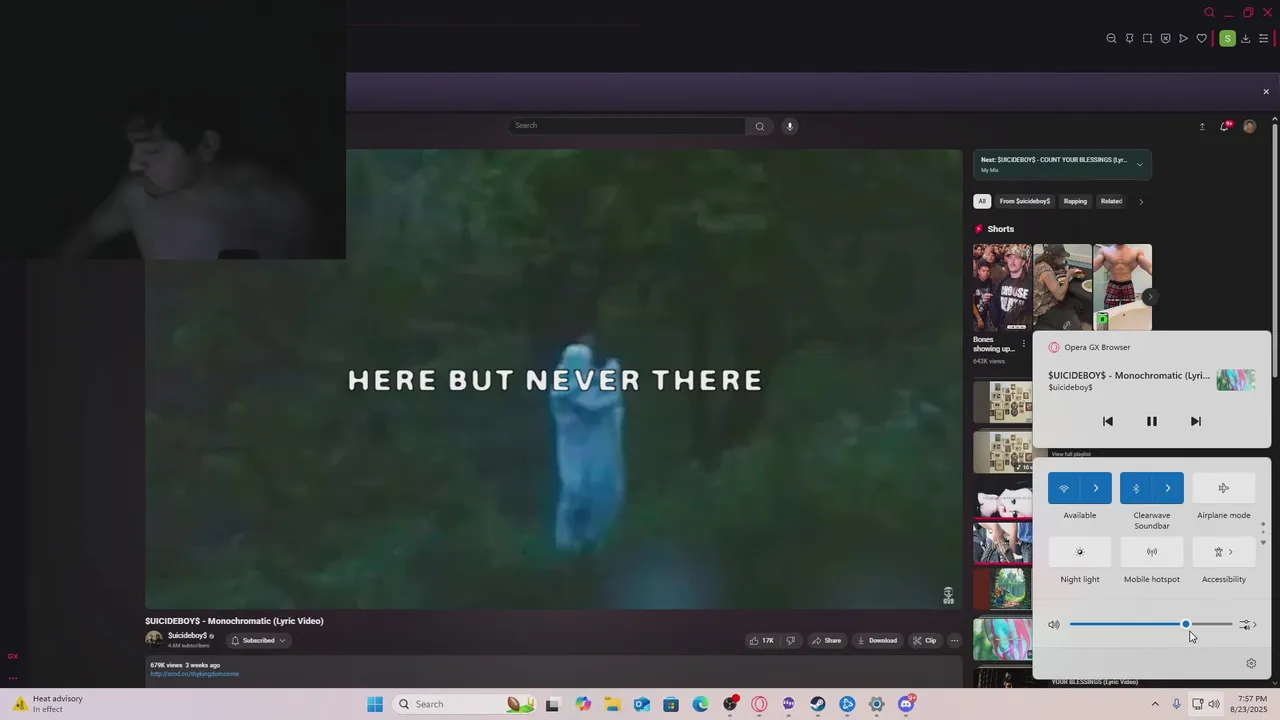Open Opera downloads icon
1280x720 pixels.
pyautogui.click(x=1245, y=39)
